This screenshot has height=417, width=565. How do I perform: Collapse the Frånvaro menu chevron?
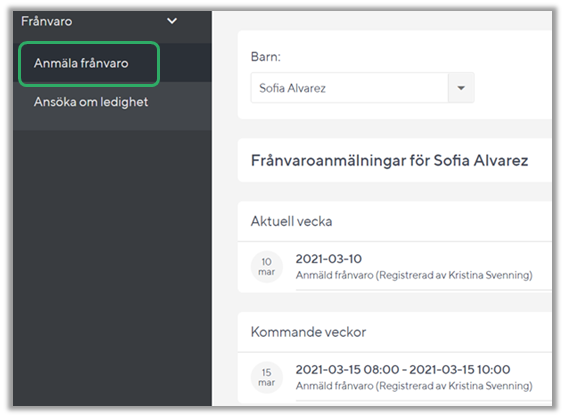[x=172, y=21]
